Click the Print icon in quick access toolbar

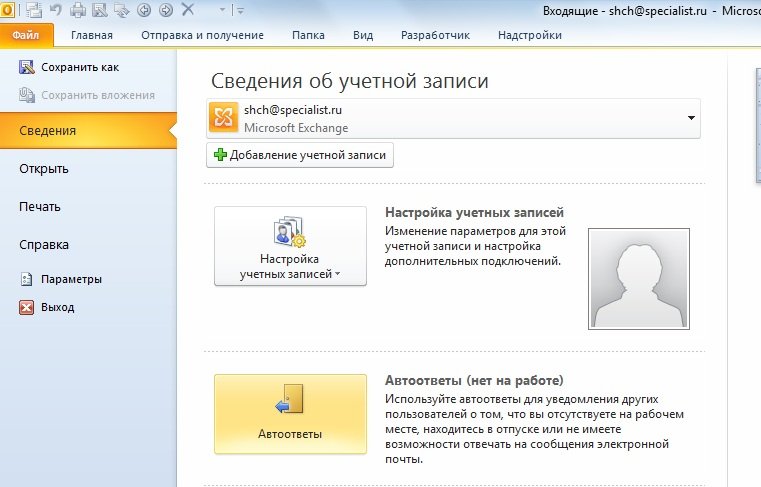78,10
